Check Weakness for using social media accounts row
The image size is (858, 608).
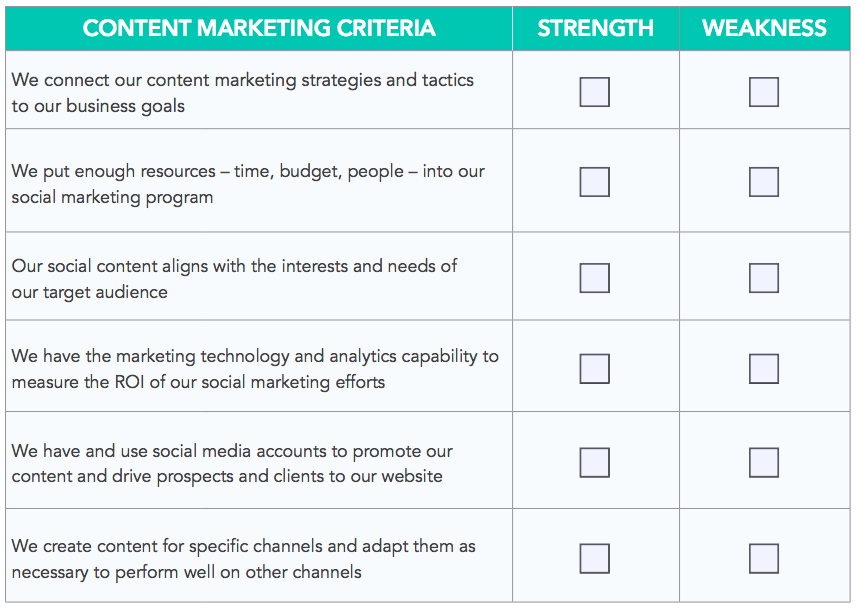pyautogui.click(x=763, y=462)
